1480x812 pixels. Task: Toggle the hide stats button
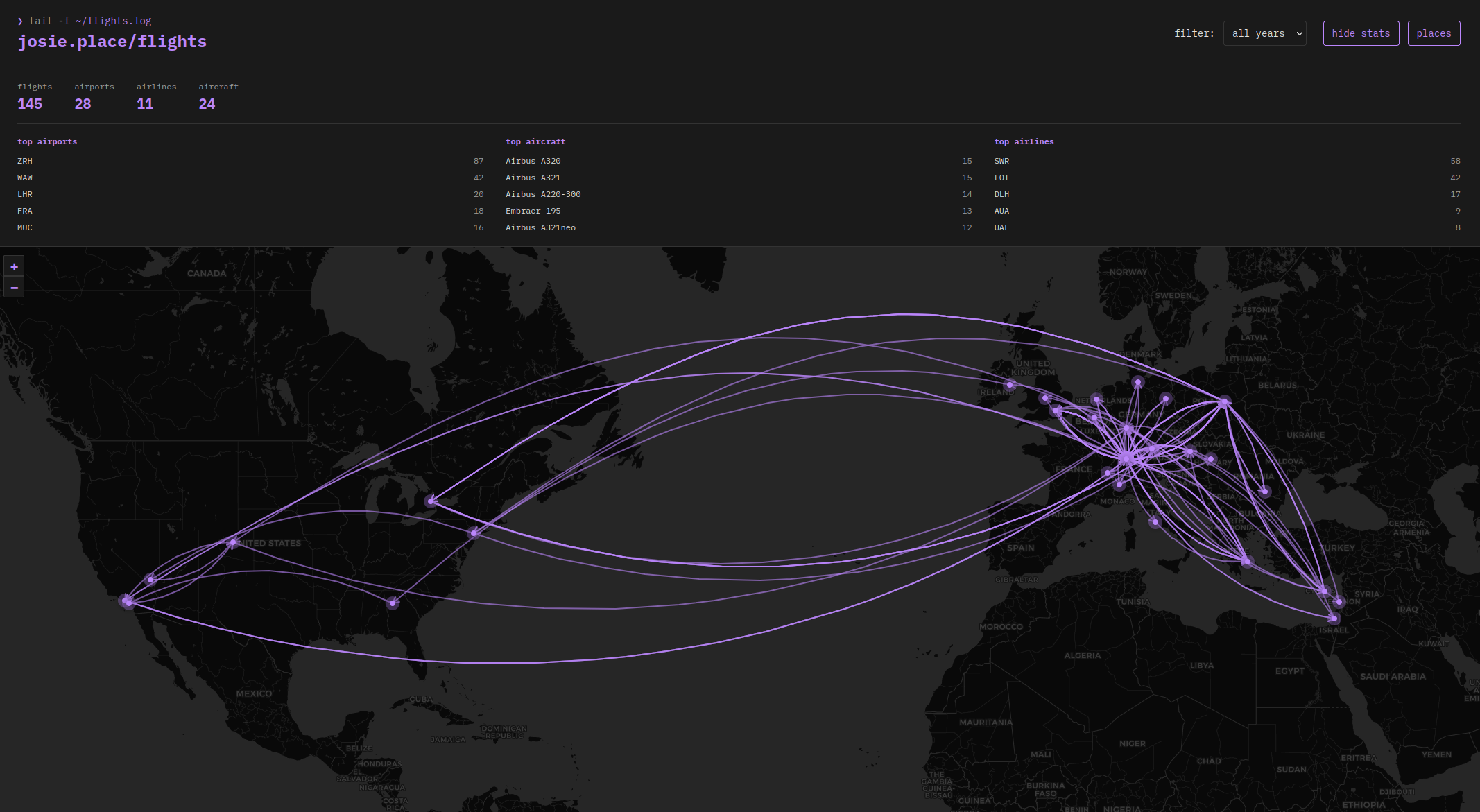point(1360,33)
